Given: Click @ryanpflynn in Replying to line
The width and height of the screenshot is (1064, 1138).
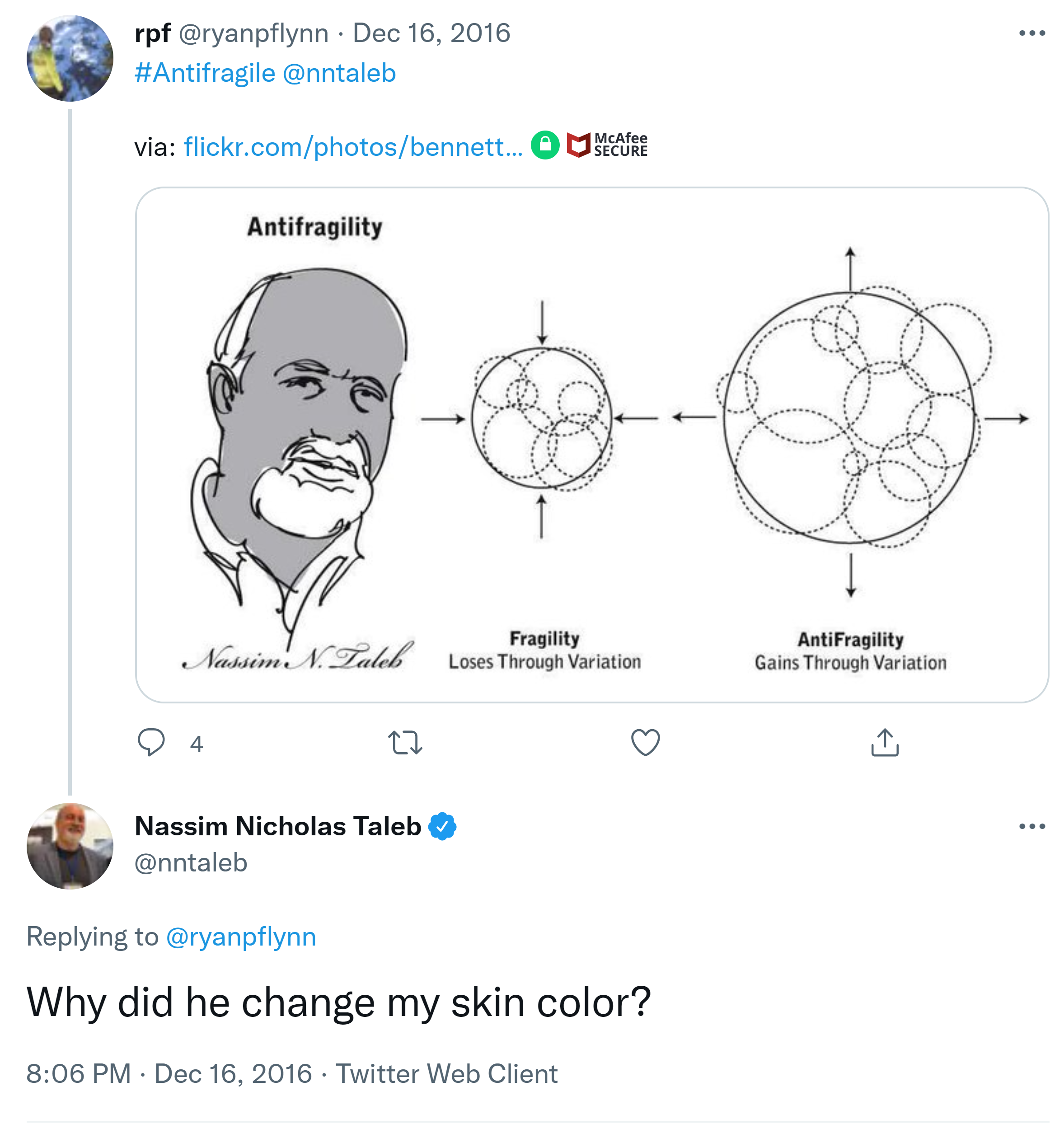Looking at the screenshot, I should (241, 937).
